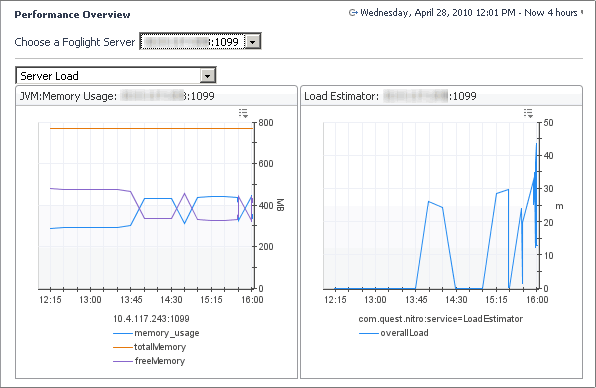Screen dimensions: 596x388
Task: Open the Load Estimator chart options menu icon
Action: point(528,113)
